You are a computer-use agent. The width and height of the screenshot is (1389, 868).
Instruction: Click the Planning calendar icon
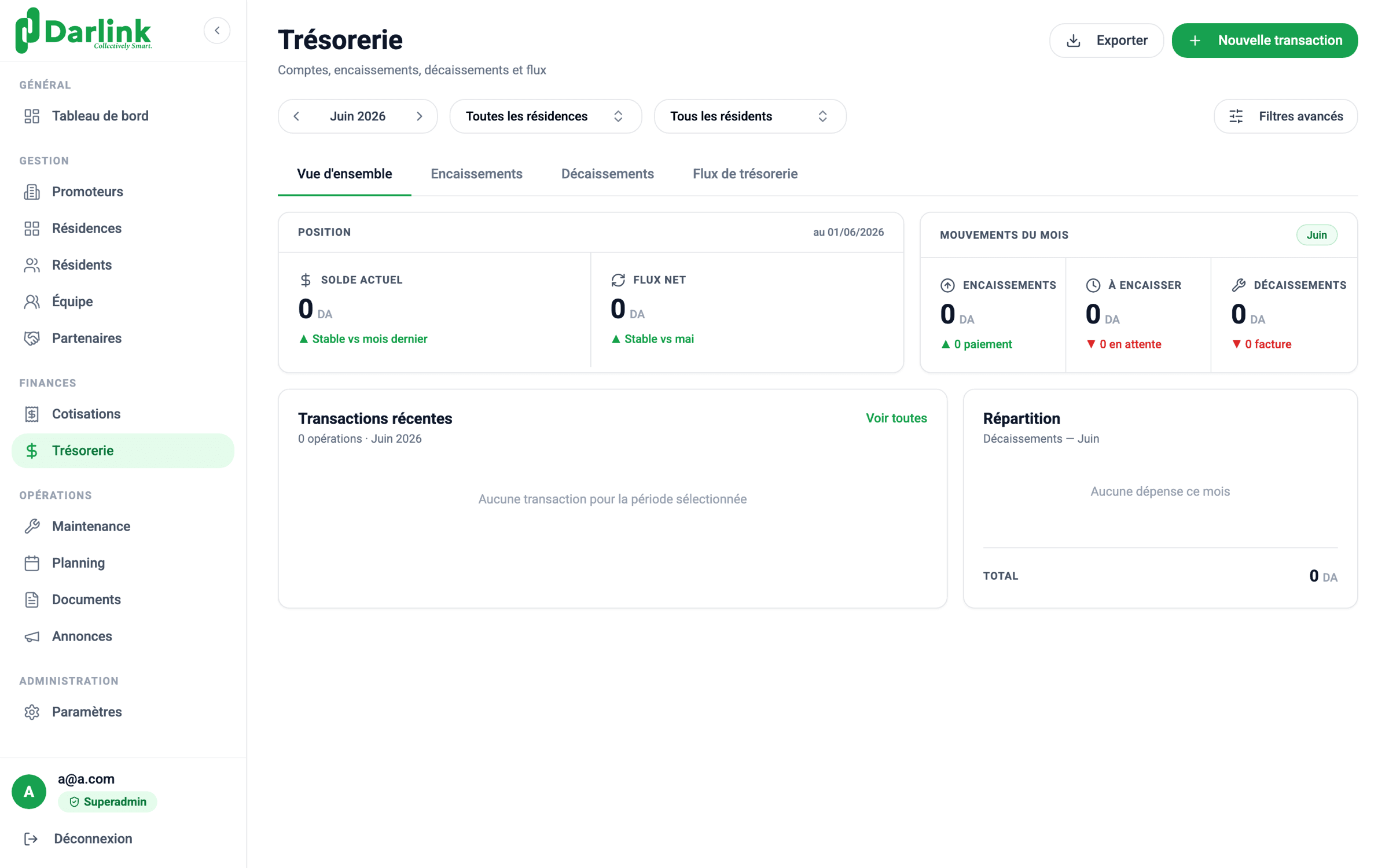pyautogui.click(x=32, y=563)
